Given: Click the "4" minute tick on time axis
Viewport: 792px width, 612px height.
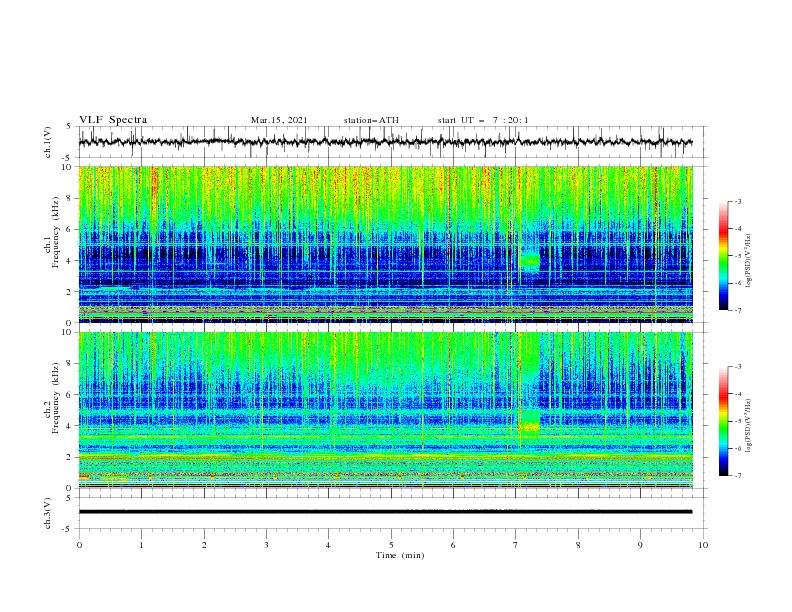Looking at the screenshot, I should tap(328, 545).
